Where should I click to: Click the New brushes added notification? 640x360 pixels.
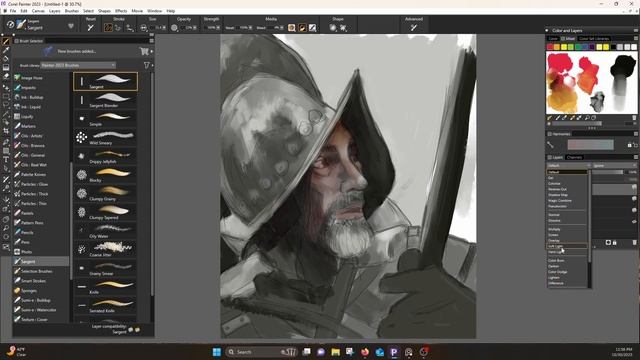point(76,51)
